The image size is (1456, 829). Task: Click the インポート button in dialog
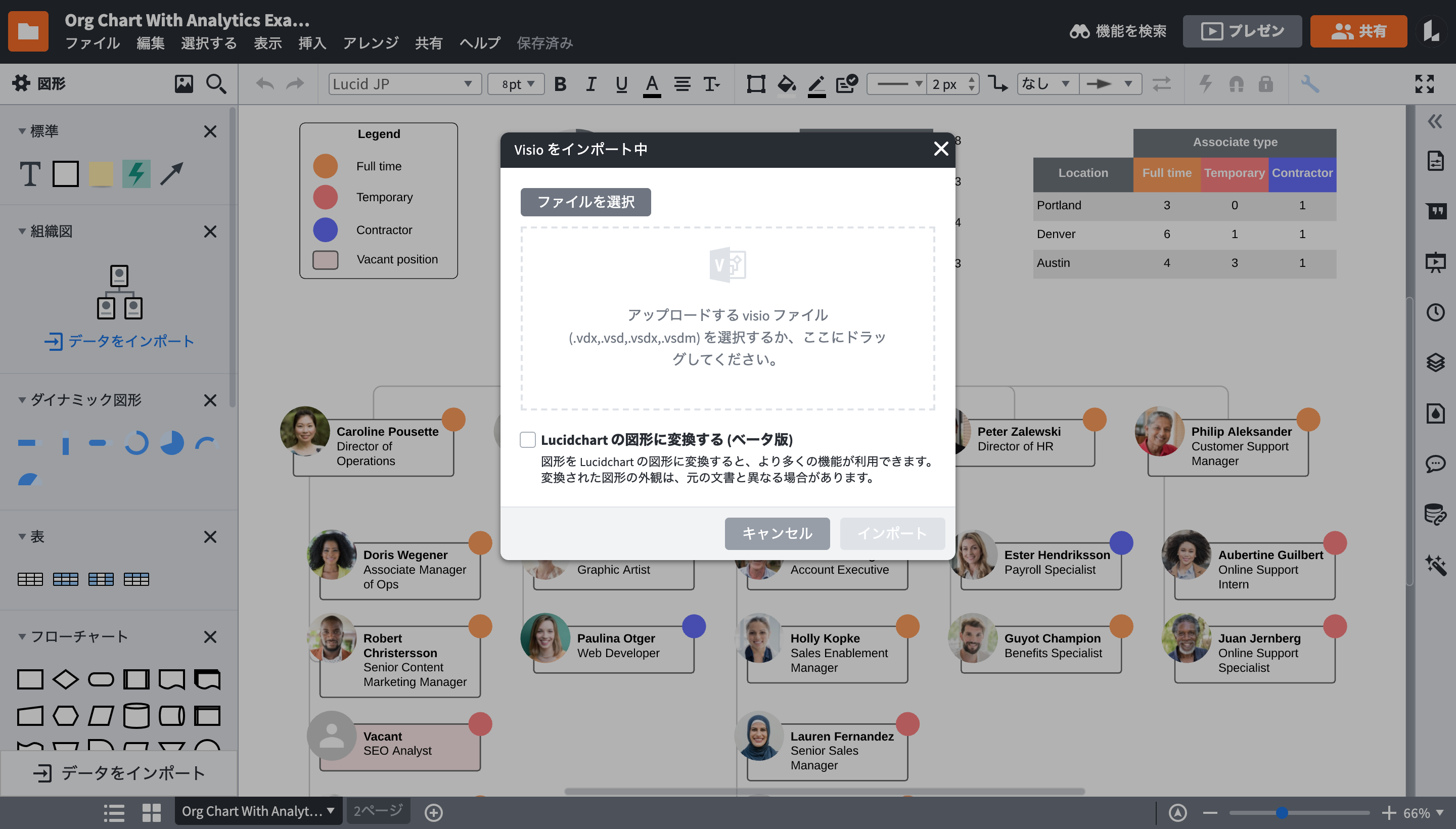click(x=892, y=533)
